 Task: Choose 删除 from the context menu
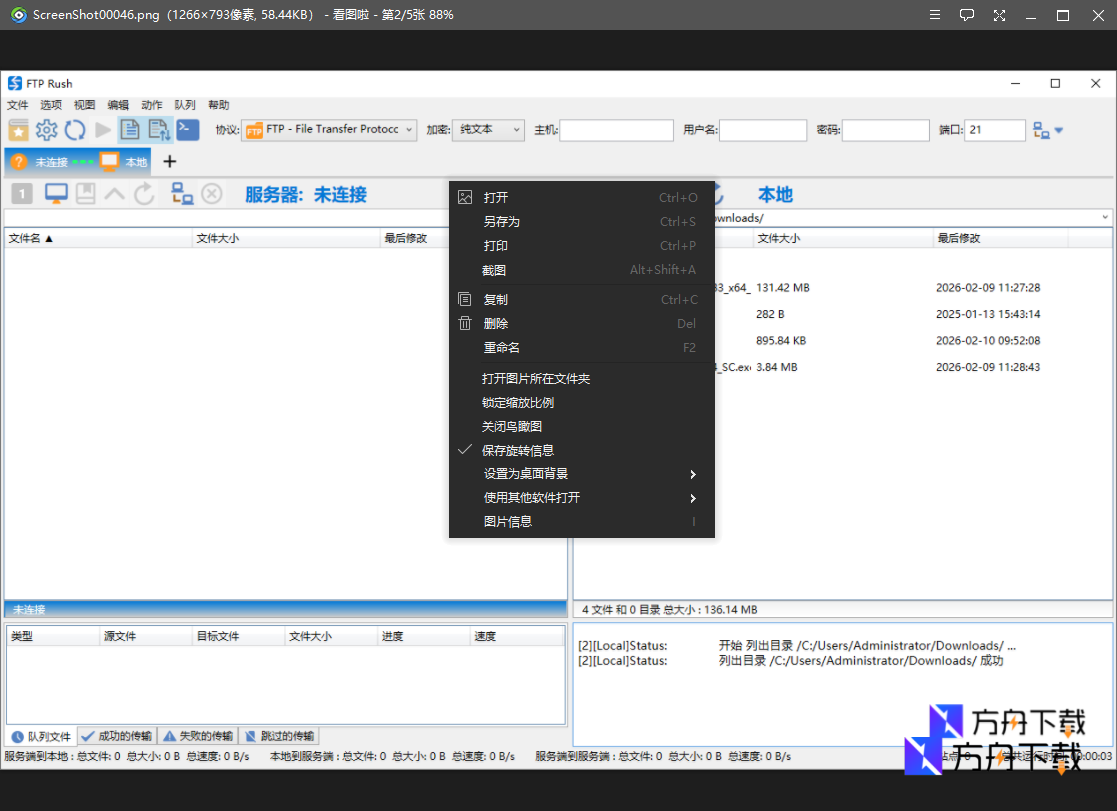496,323
